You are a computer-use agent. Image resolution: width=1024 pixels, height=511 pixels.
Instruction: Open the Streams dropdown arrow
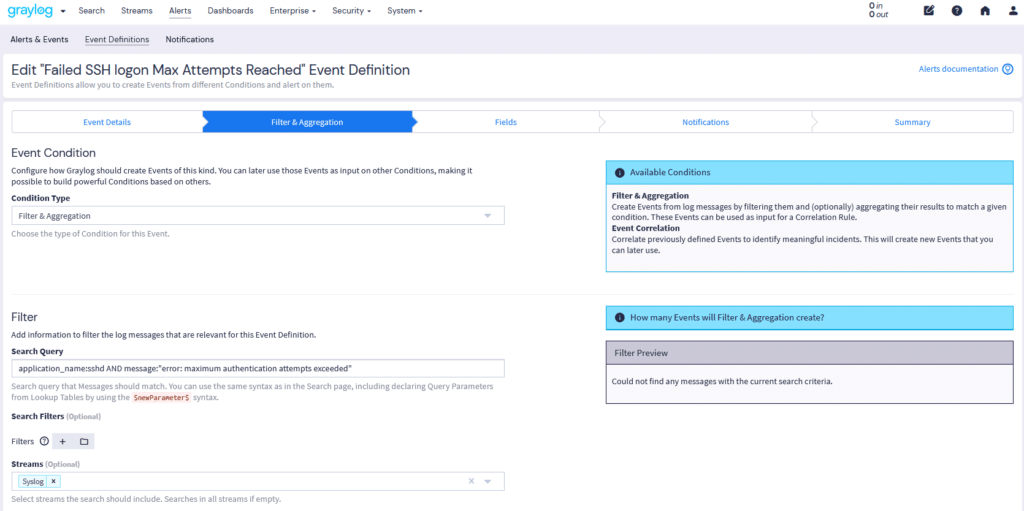(x=488, y=481)
